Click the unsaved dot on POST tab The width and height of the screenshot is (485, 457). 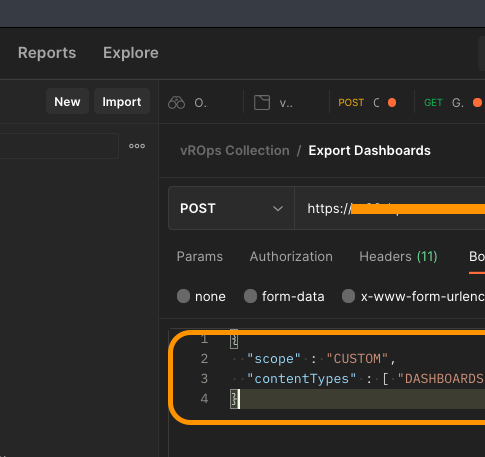[x=392, y=103]
